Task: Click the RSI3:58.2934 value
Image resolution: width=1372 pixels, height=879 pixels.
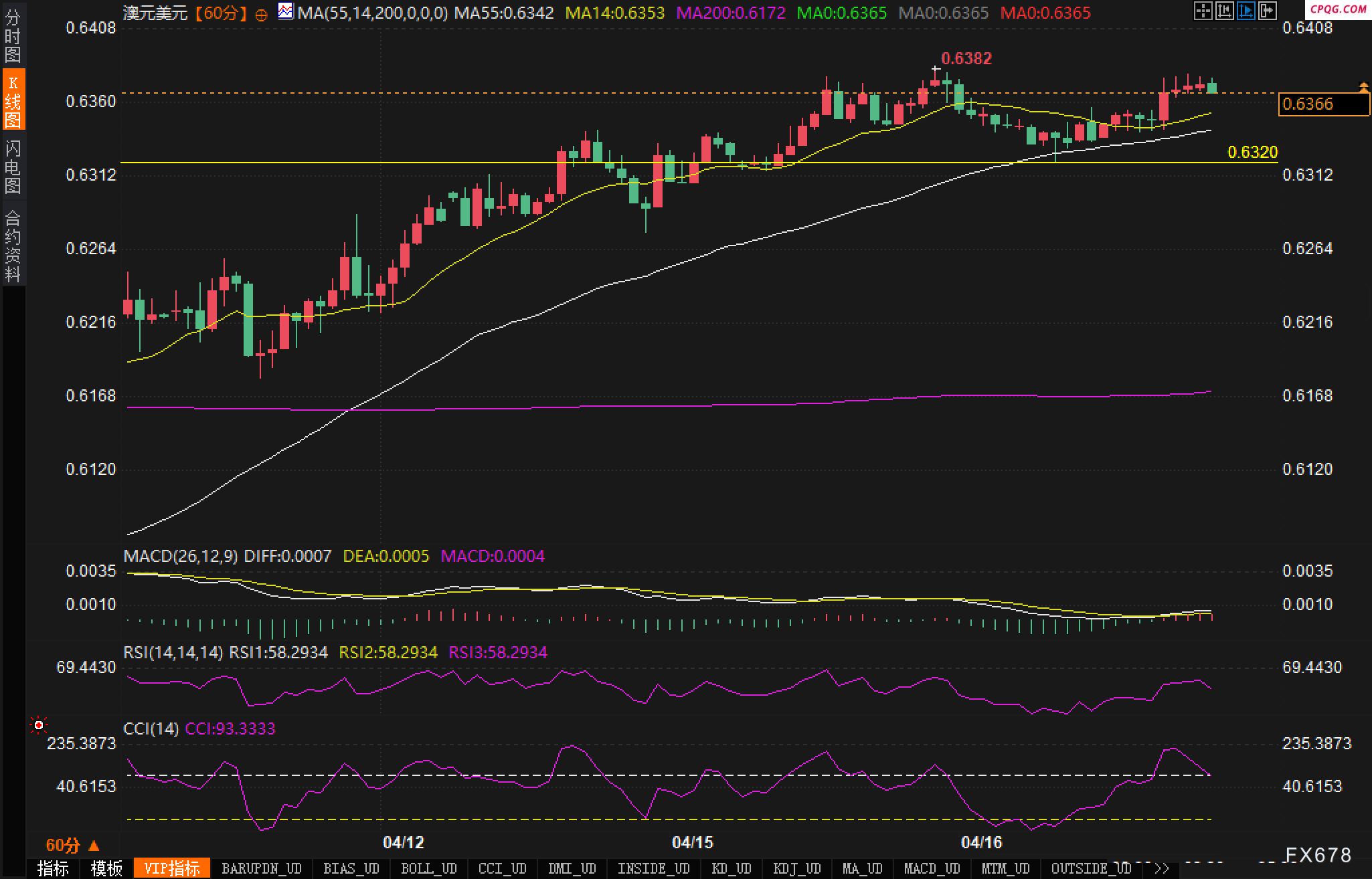Action: click(498, 652)
